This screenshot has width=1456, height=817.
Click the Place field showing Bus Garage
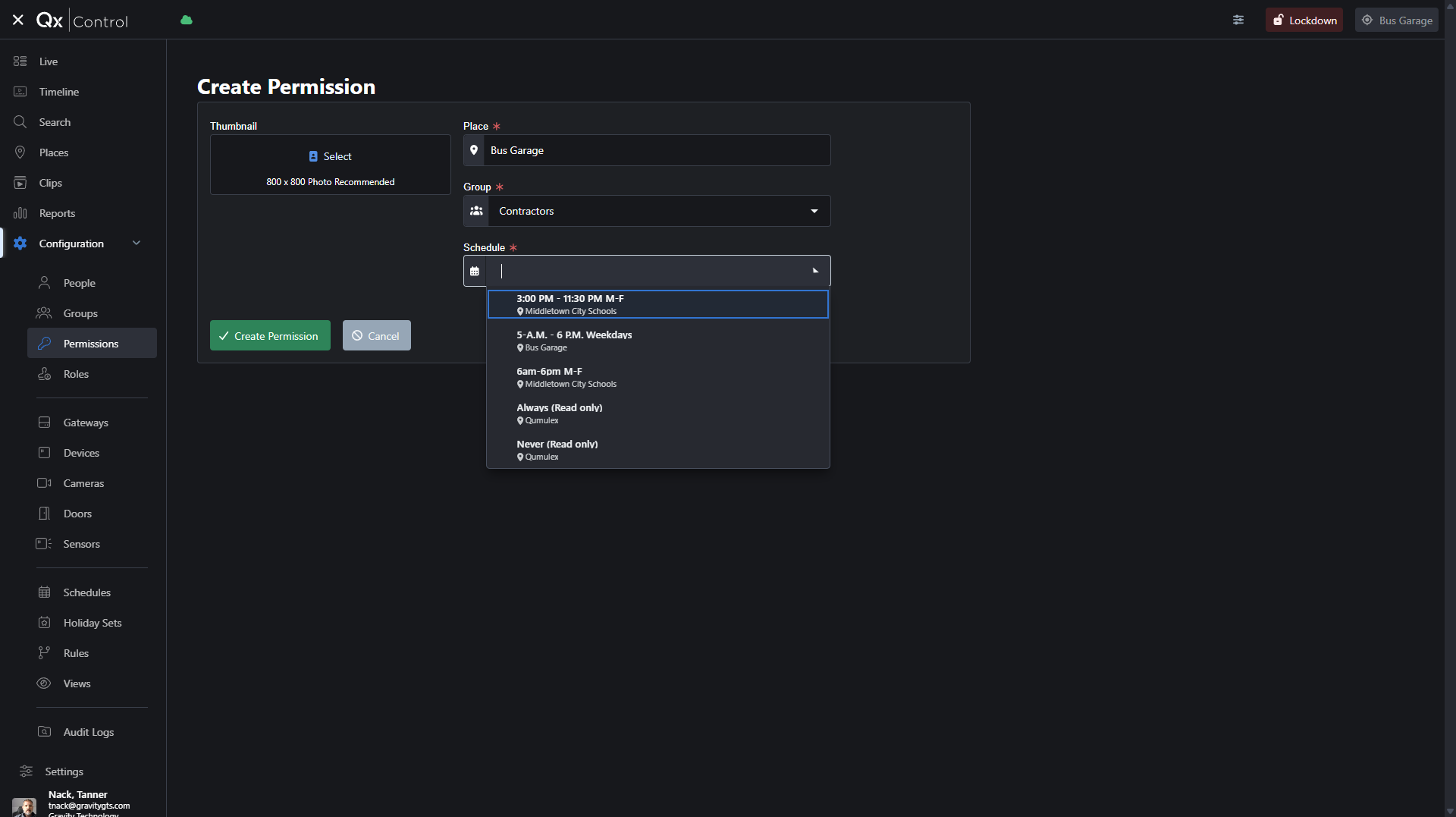(657, 150)
